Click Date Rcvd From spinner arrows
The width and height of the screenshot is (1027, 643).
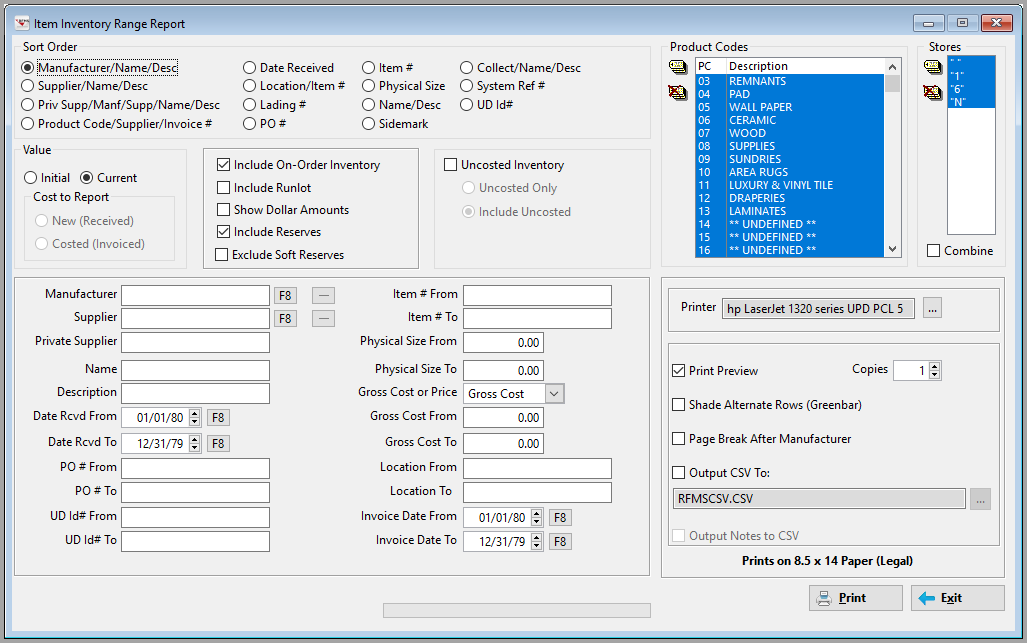coord(195,418)
